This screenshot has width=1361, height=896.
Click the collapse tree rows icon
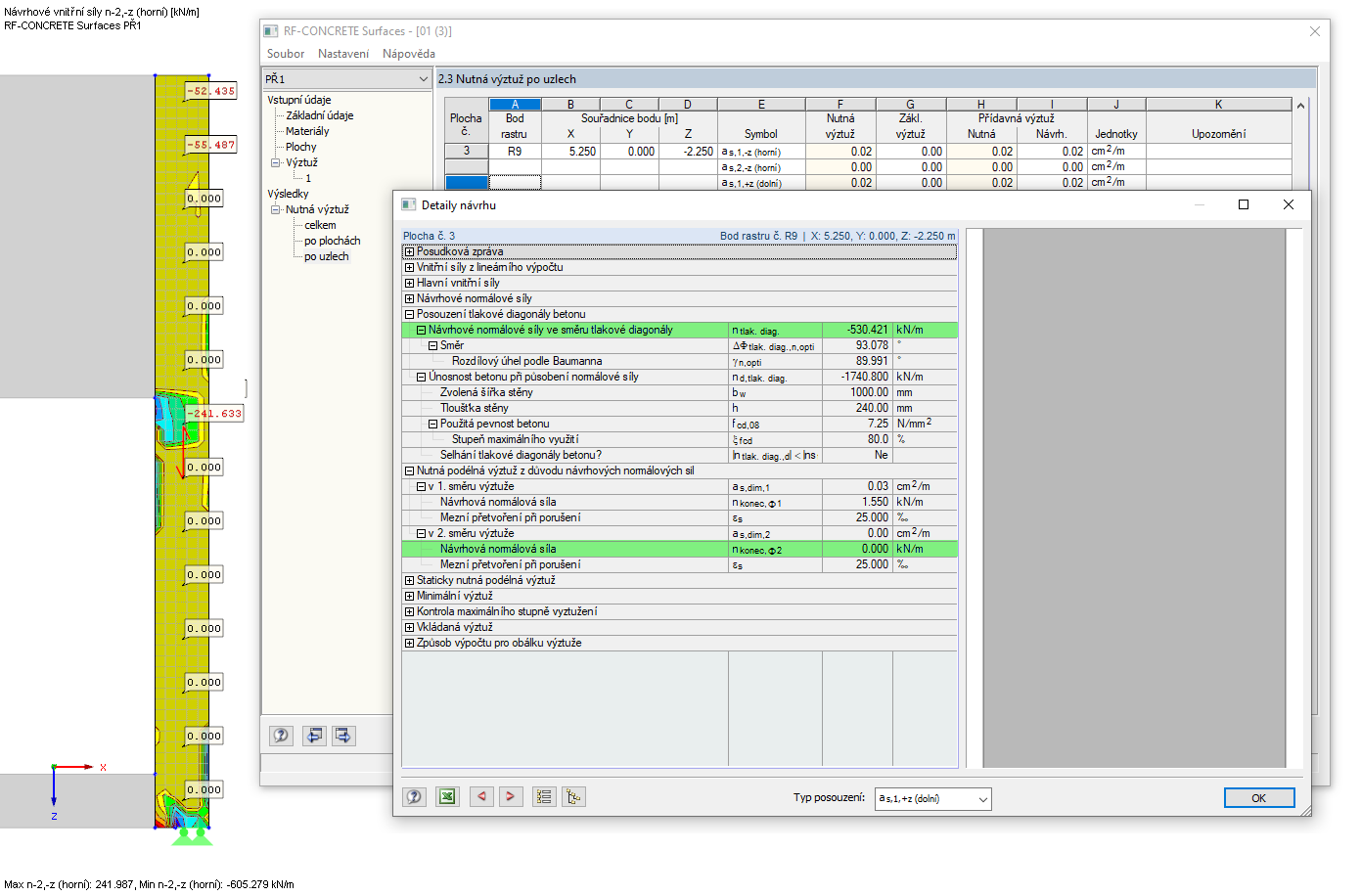click(573, 797)
